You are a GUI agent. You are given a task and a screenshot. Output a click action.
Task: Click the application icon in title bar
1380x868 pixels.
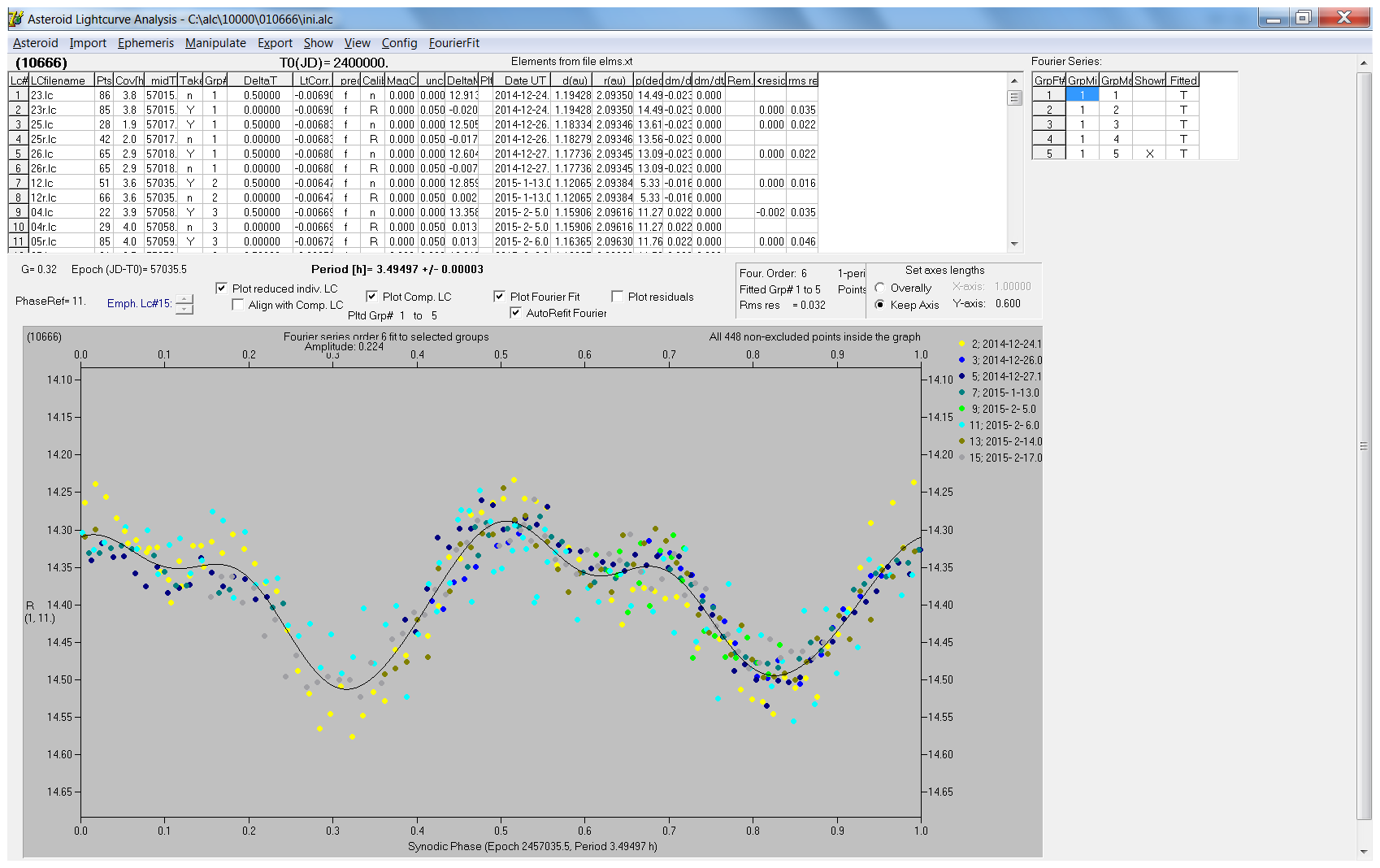(x=15, y=18)
